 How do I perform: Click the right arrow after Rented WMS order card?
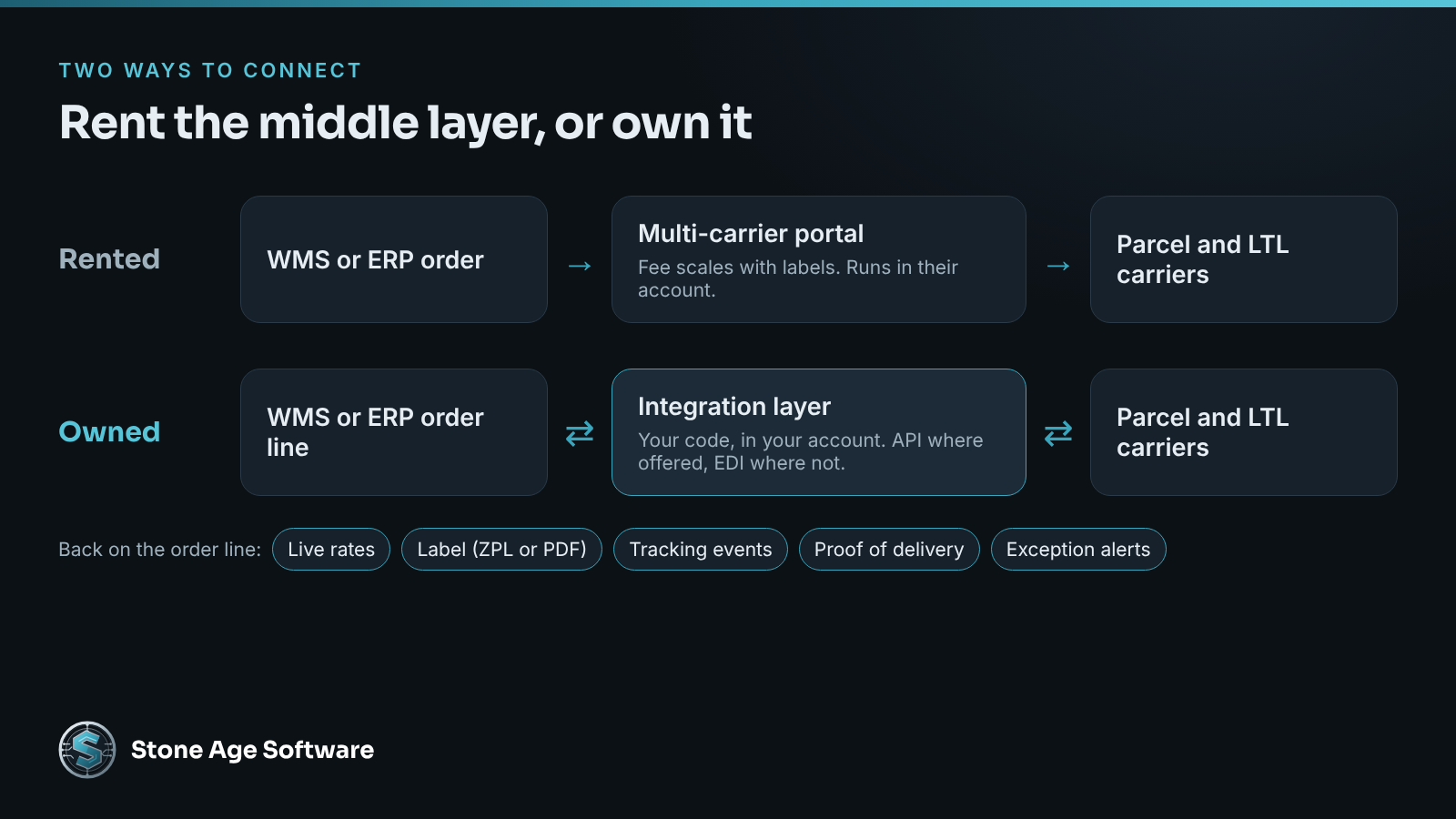[580, 266]
